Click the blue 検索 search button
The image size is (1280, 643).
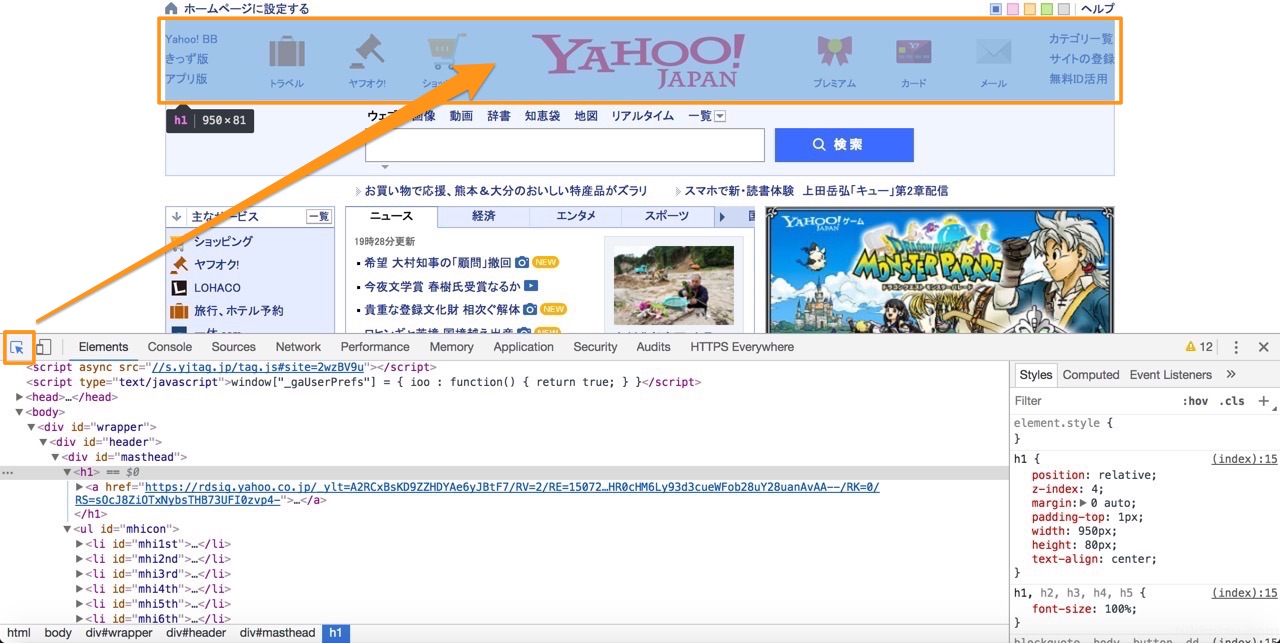pyautogui.click(x=844, y=145)
